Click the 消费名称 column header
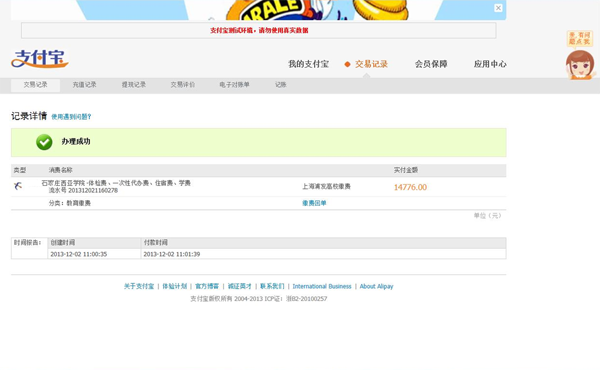The width and height of the screenshot is (600, 370). coord(60,170)
